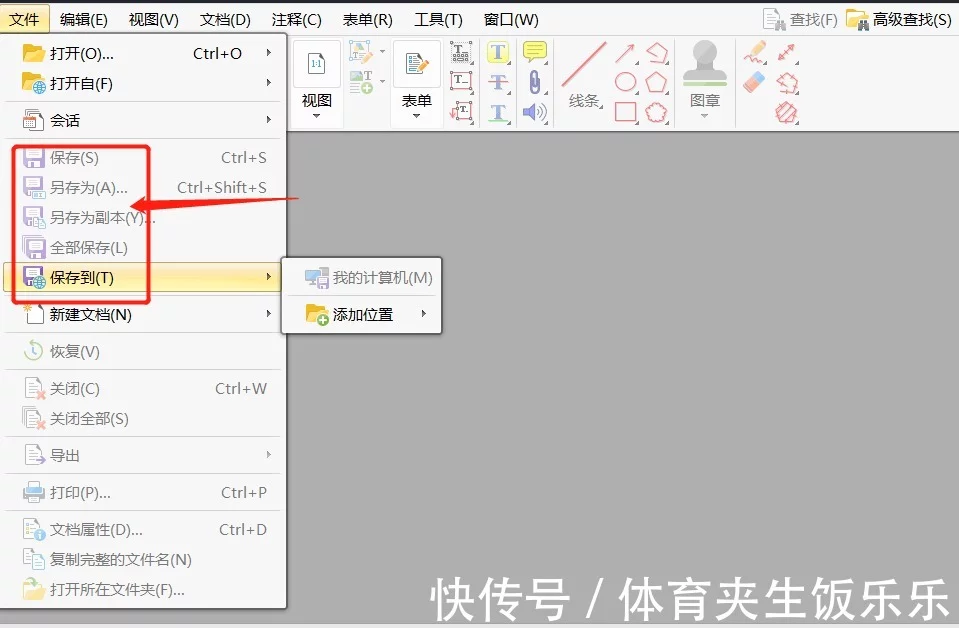Viewport: 959px width, 628px height.
Task: Choose 我的计算机(M) in the submenu
Action: (361, 278)
